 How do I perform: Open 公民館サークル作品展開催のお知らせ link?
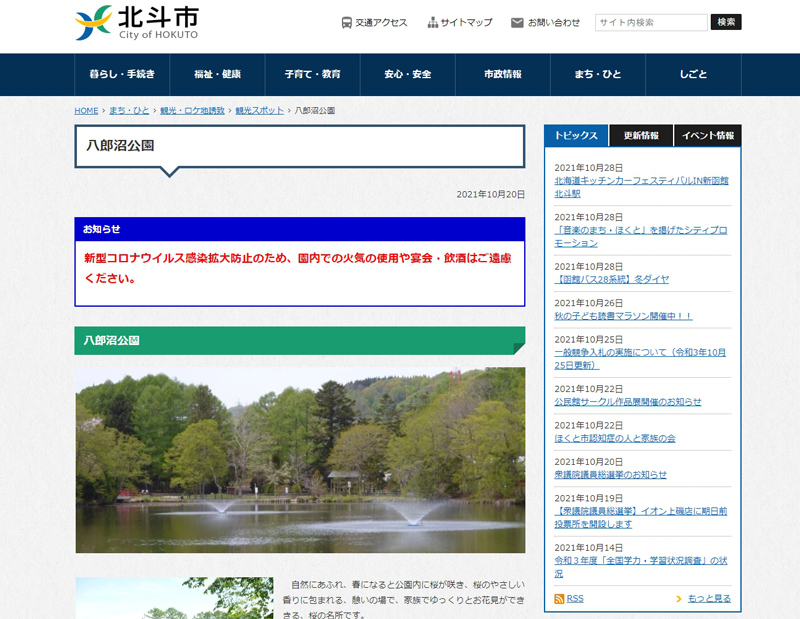tap(628, 402)
